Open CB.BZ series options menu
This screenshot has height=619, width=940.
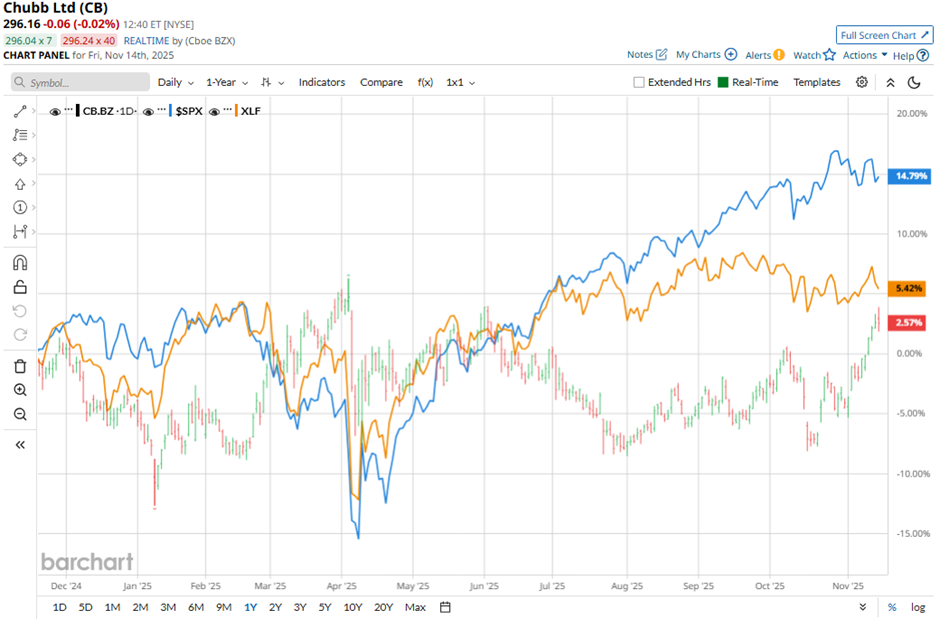pos(68,110)
